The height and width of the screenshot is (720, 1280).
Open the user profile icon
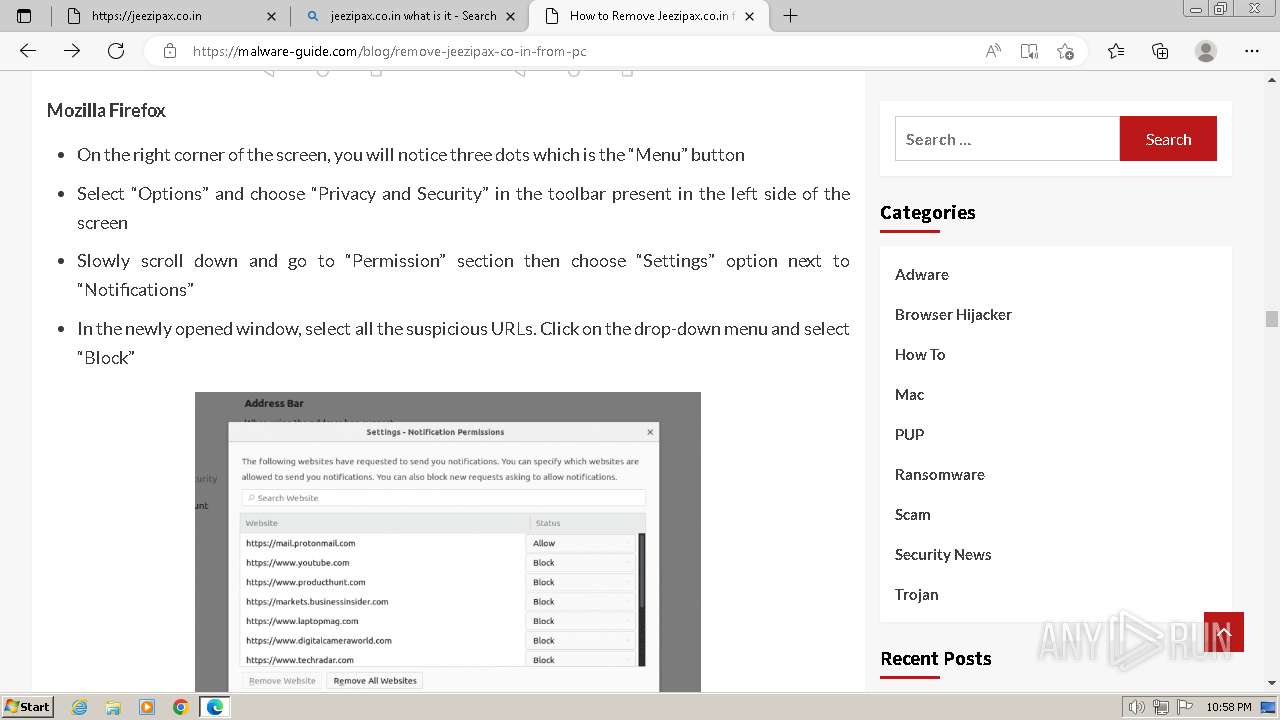1206,51
